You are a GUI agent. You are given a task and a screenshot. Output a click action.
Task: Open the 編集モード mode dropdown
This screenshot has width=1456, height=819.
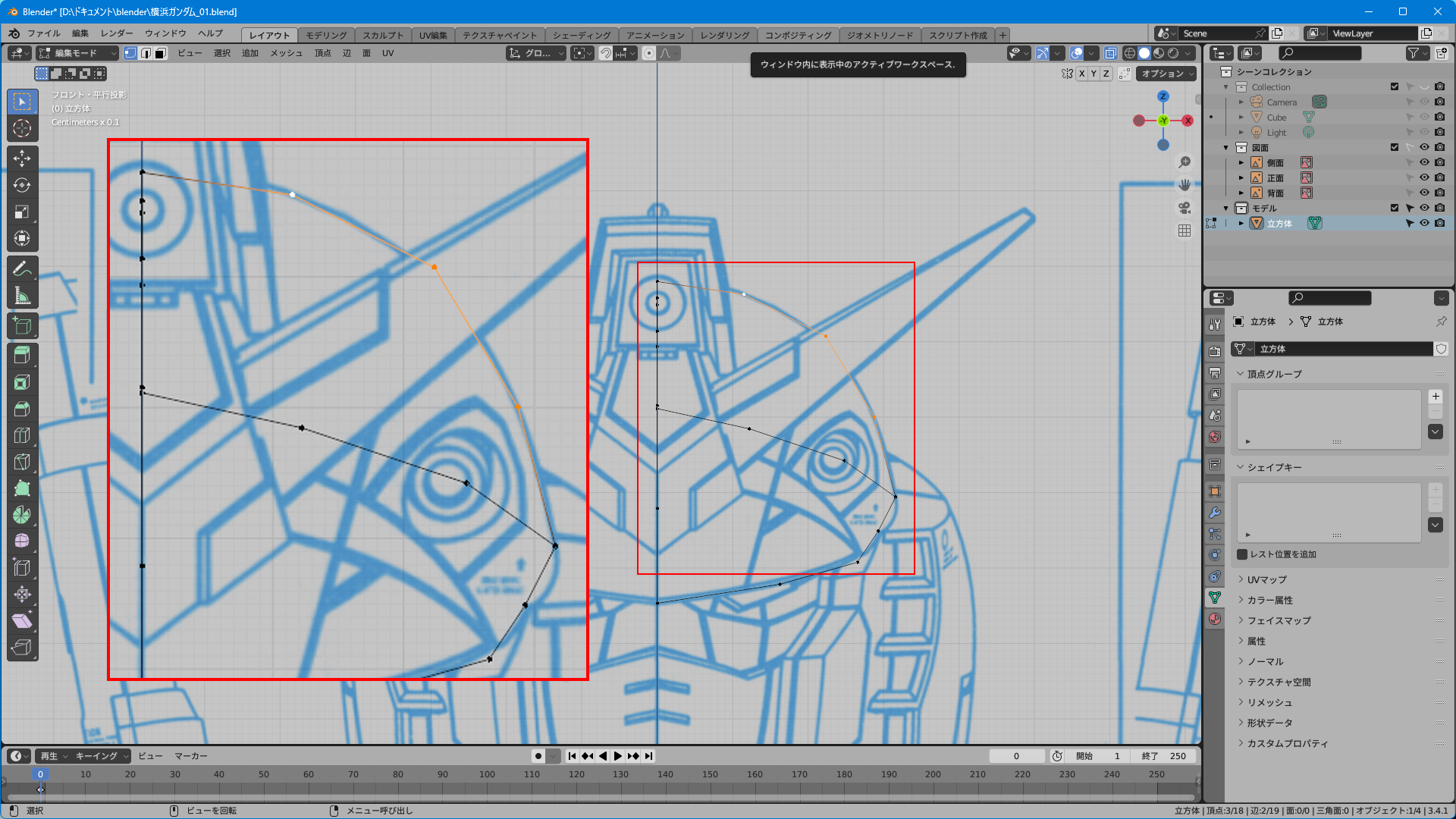[78, 53]
